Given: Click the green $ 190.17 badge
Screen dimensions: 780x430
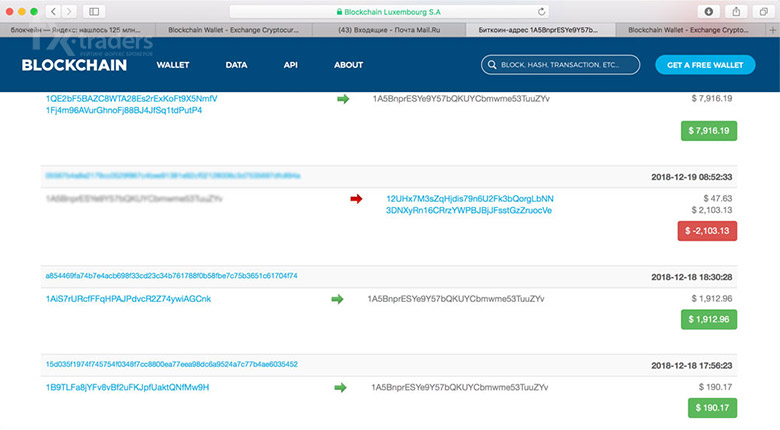Looking at the screenshot, I should coord(712,408).
